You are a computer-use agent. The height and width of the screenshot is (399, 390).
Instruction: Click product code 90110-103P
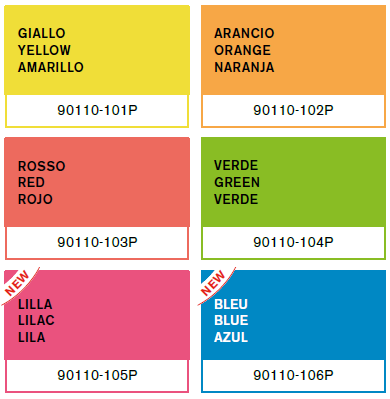[x=97, y=242]
